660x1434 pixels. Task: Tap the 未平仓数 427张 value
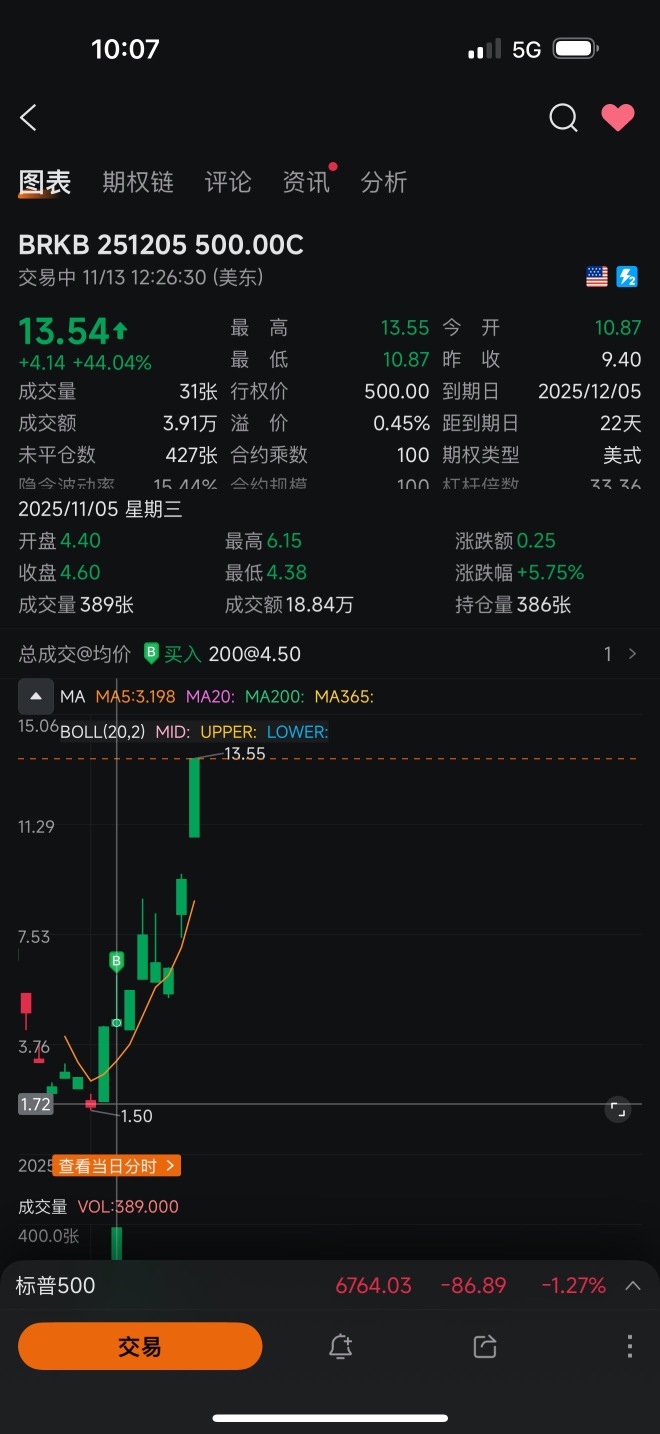(x=192, y=455)
